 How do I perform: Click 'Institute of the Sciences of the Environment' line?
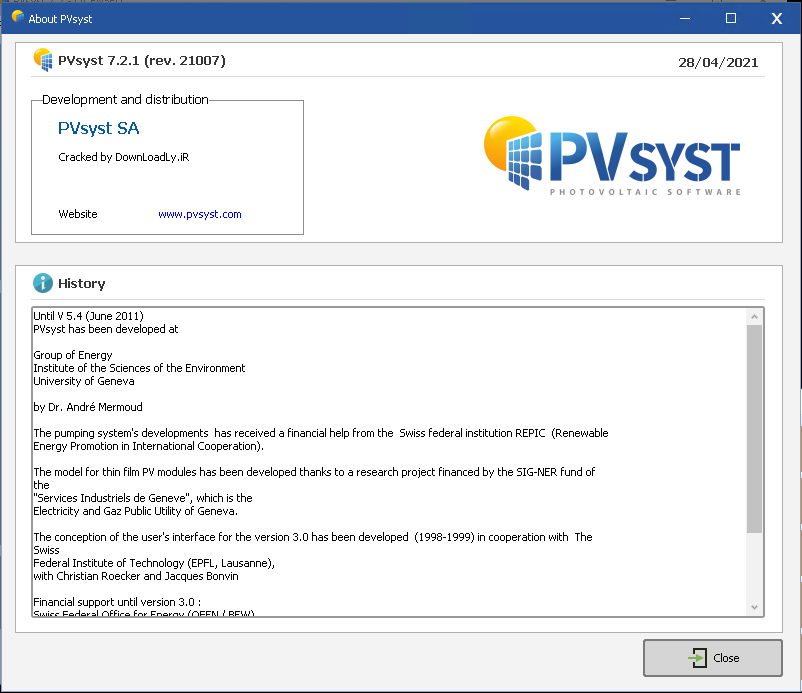click(139, 368)
